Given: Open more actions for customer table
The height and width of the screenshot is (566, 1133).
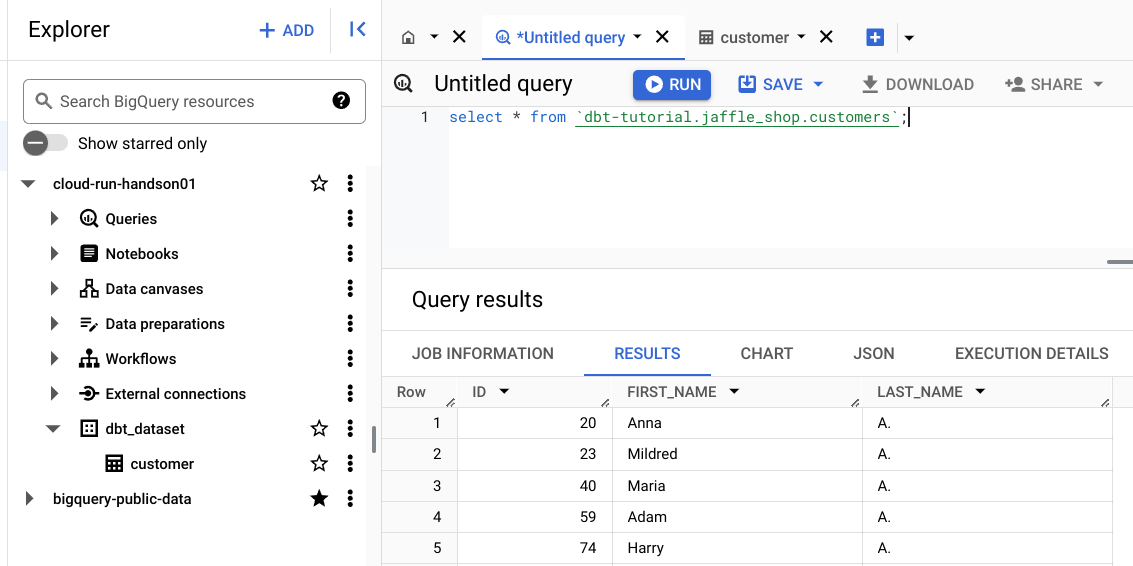Looking at the screenshot, I should (x=350, y=463).
